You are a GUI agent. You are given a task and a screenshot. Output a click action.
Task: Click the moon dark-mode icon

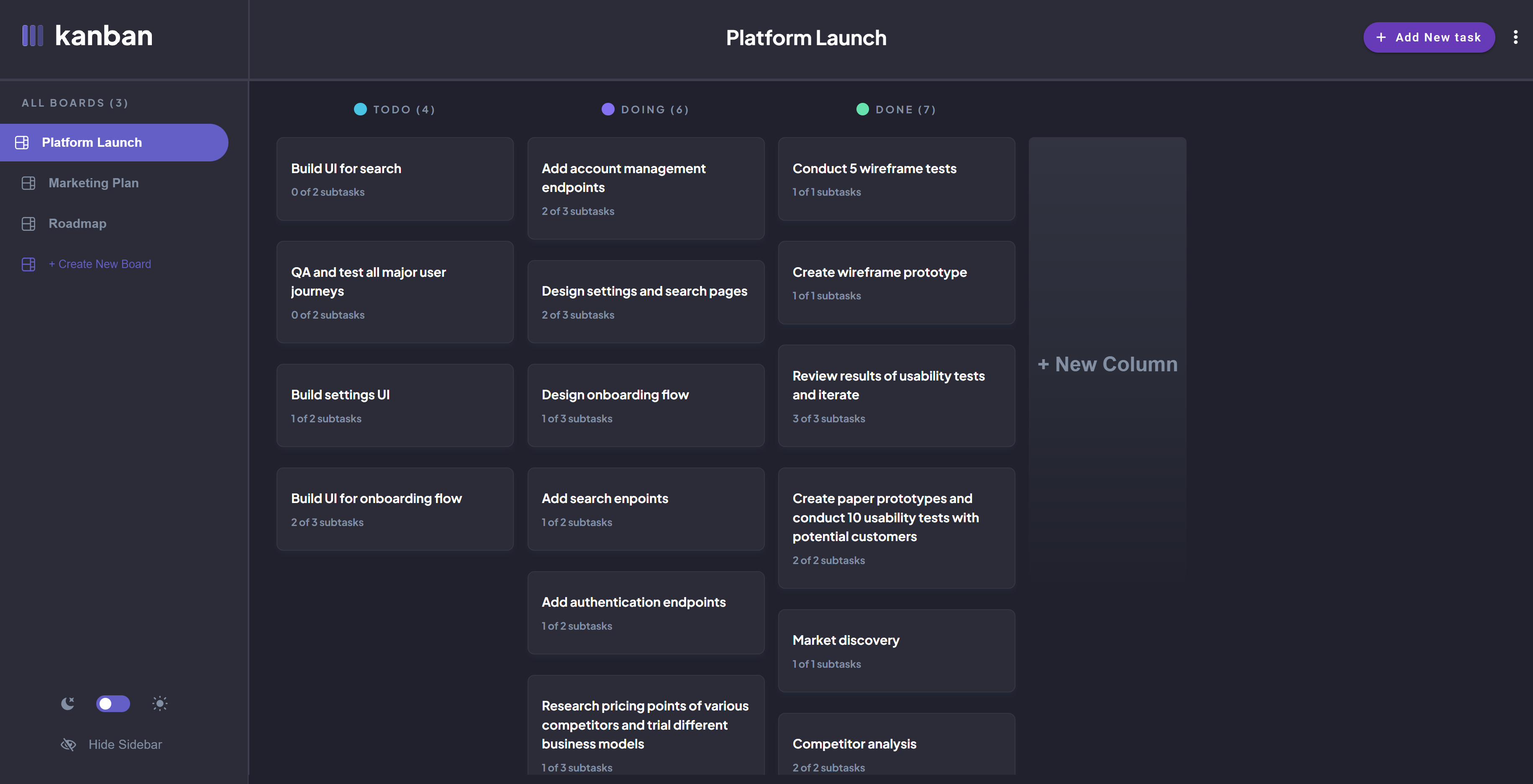[x=68, y=704]
